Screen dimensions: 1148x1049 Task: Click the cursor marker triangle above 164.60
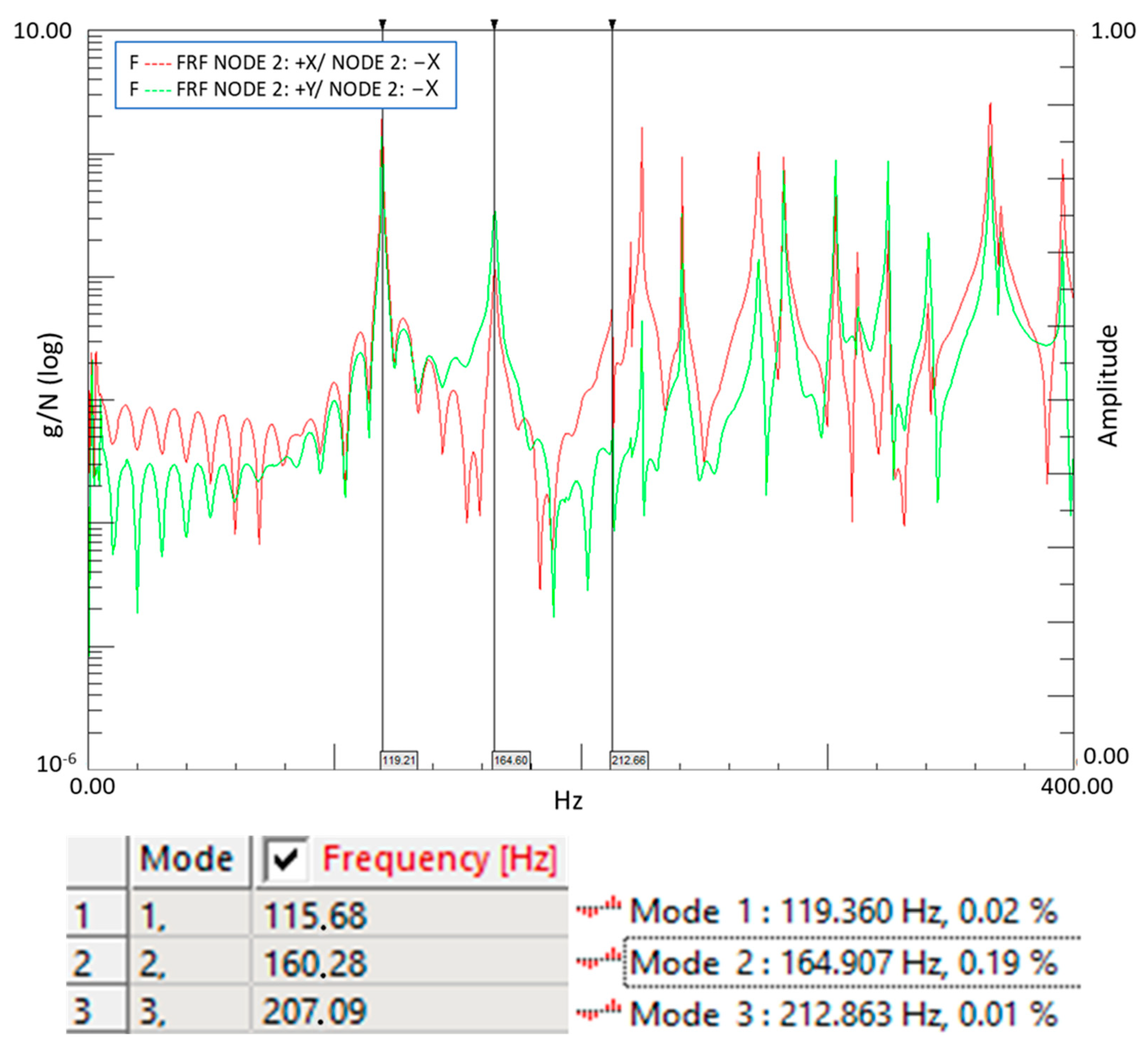494,24
